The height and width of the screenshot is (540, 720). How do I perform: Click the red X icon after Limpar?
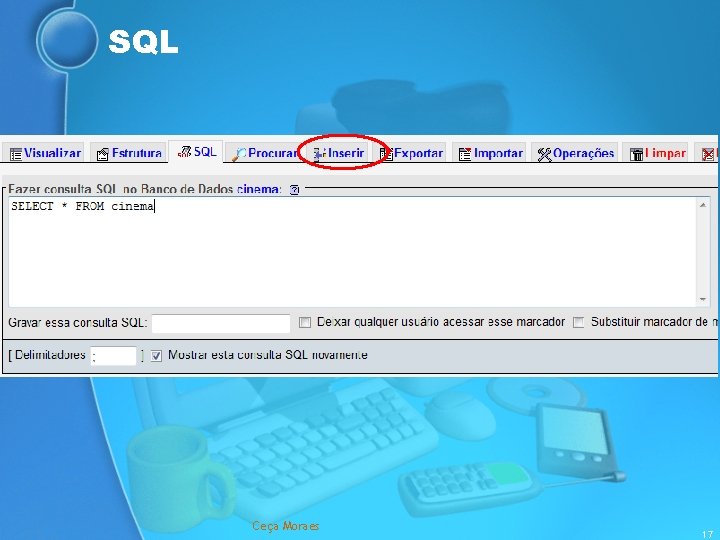click(709, 154)
